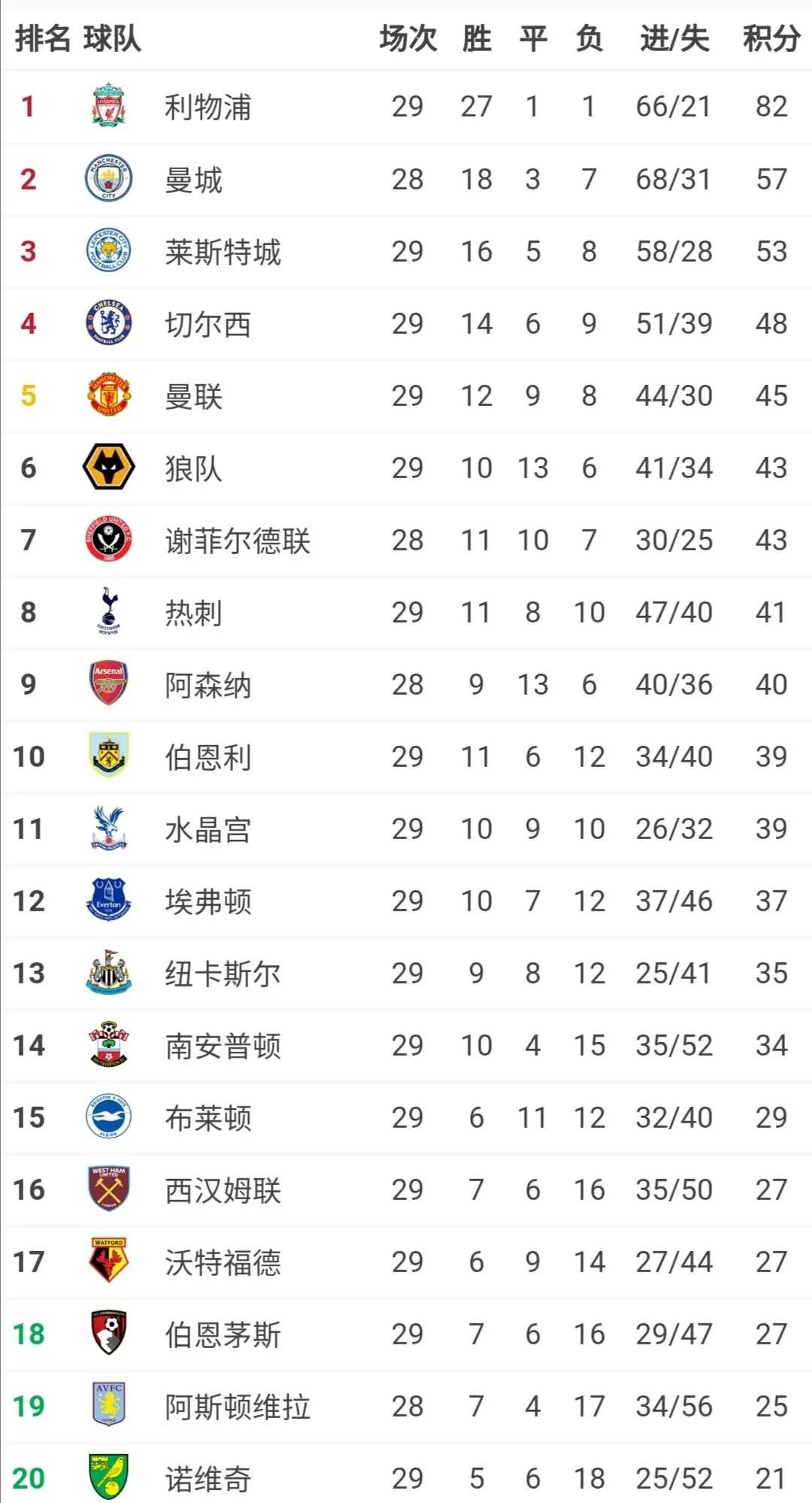Open the Everton club badge
This screenshot has width=812, height=1503.
pos(109,900)
